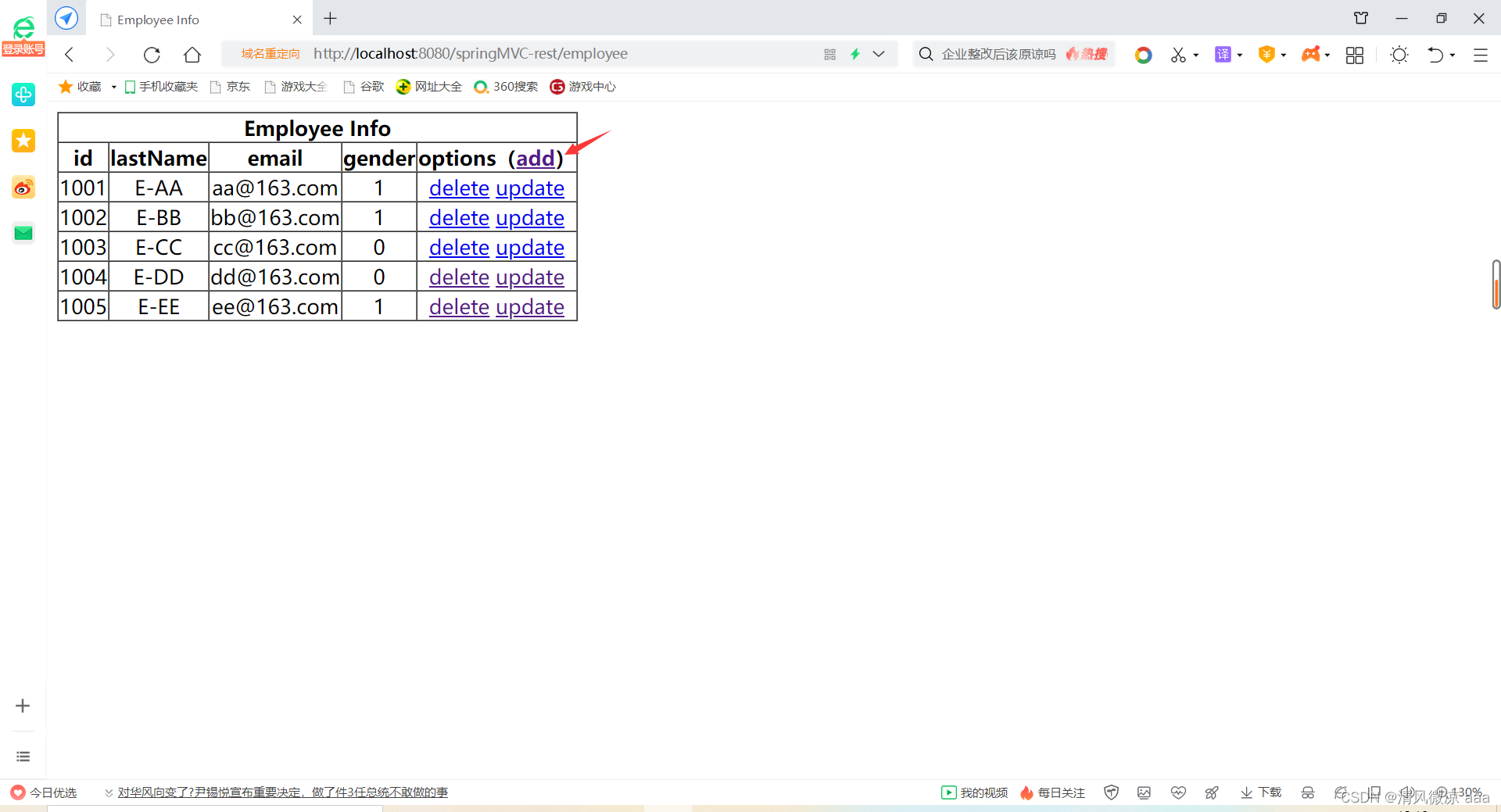Viewport: 1501px width, 812px height.
Task: Open 今日优选 in status bar
Action: click(44, 792)
